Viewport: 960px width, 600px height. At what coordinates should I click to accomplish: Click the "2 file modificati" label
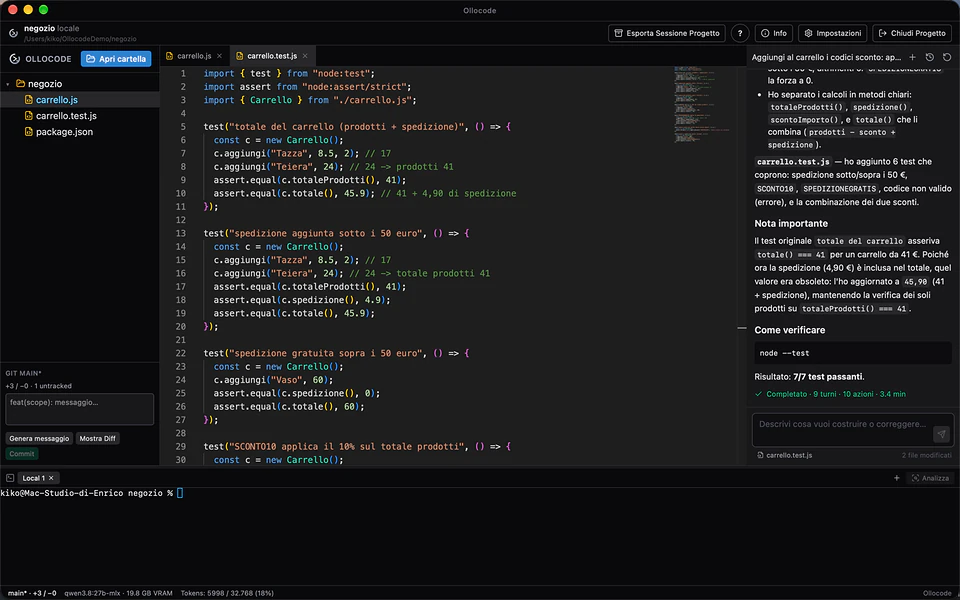[x=926, y=455]
